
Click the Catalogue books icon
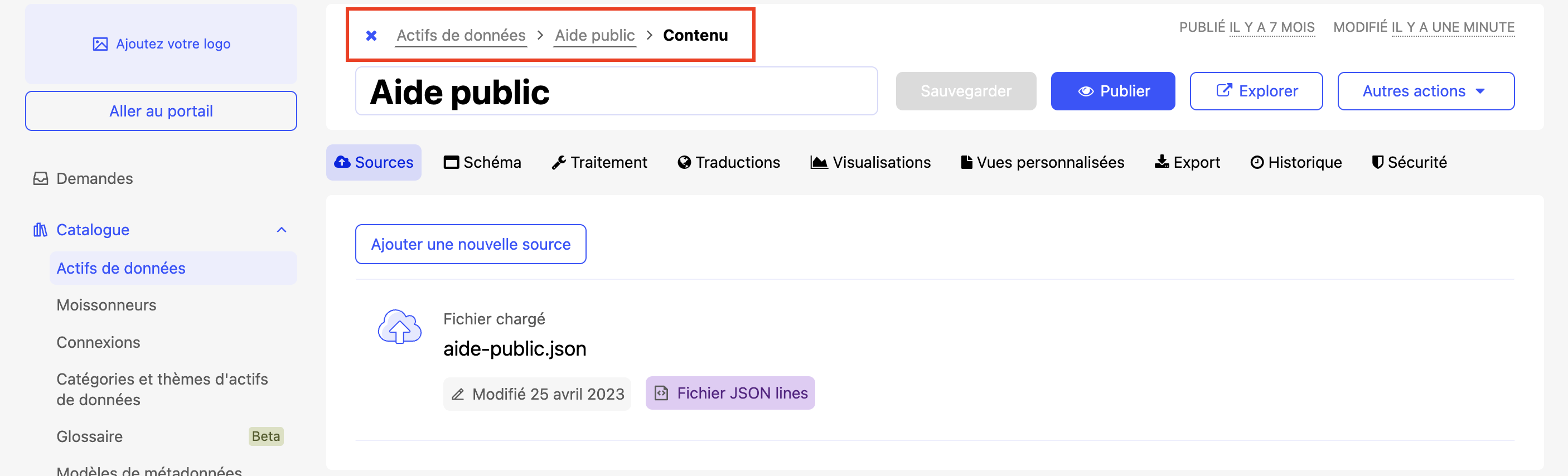coord(40,230)
